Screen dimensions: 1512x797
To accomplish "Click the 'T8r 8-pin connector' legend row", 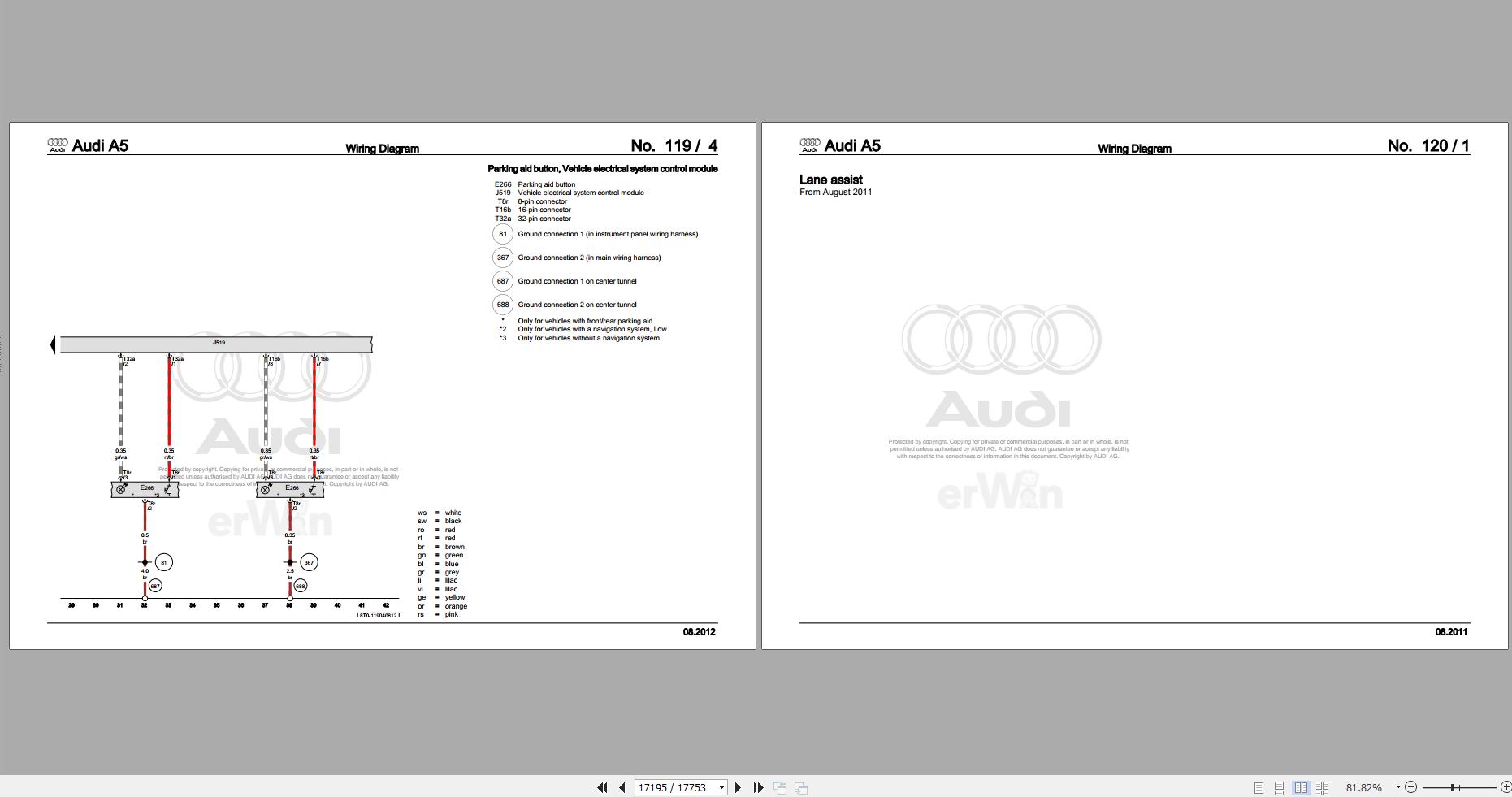I will pyautogui.click(x=532, y=201).
